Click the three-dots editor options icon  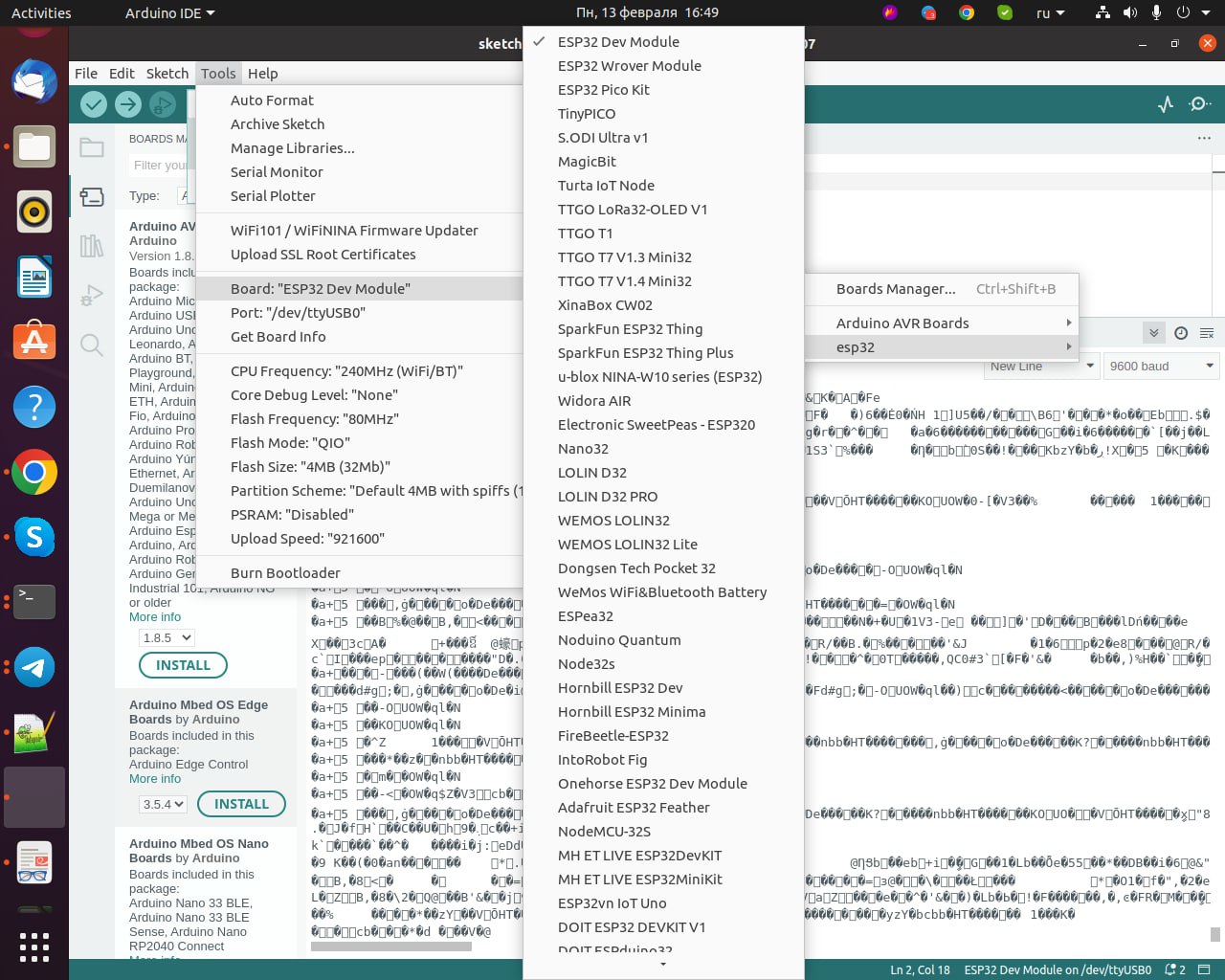click(x=1204, y=138)
